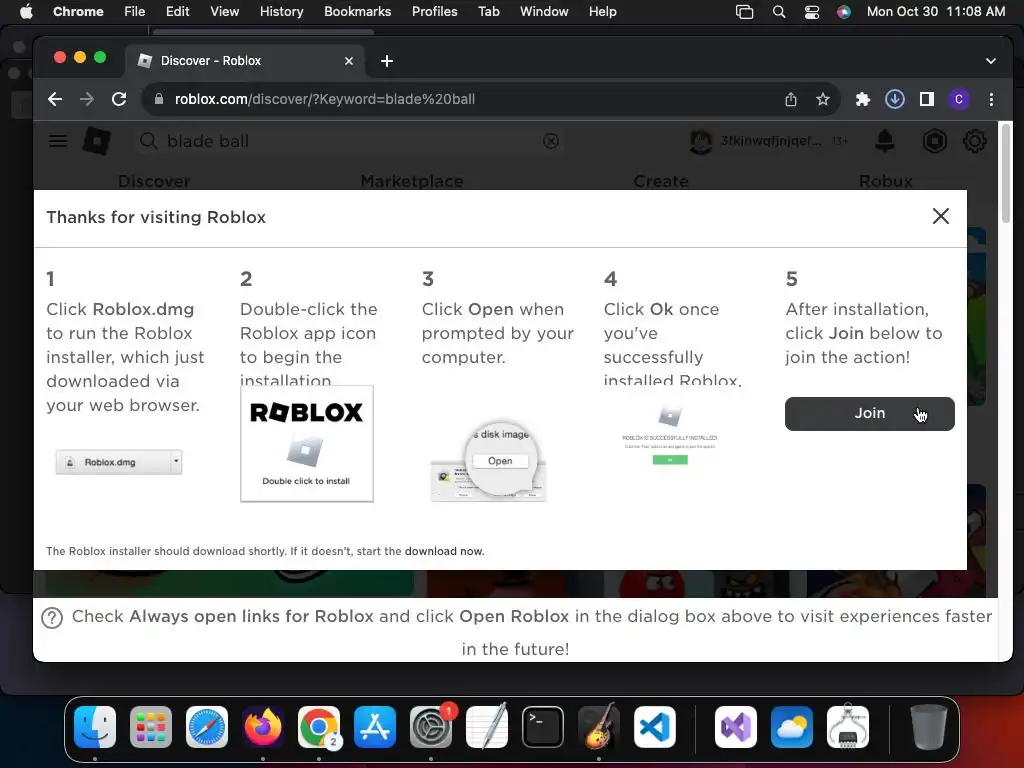Image resolution: width=1024 pixels, height=768 pixels.
Task: Open the Apple menu
Action: [x=26, y=11]
